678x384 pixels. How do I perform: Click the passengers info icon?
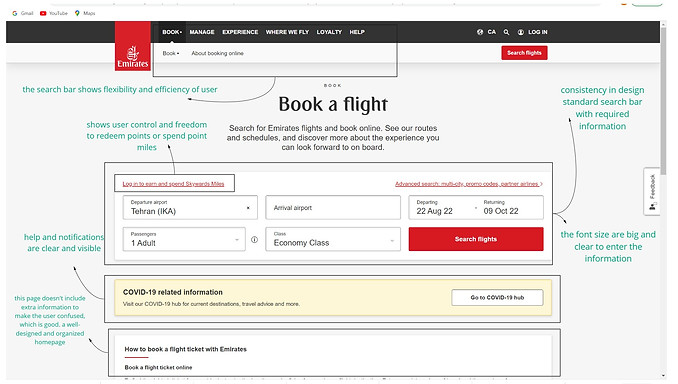coord(254,240)
